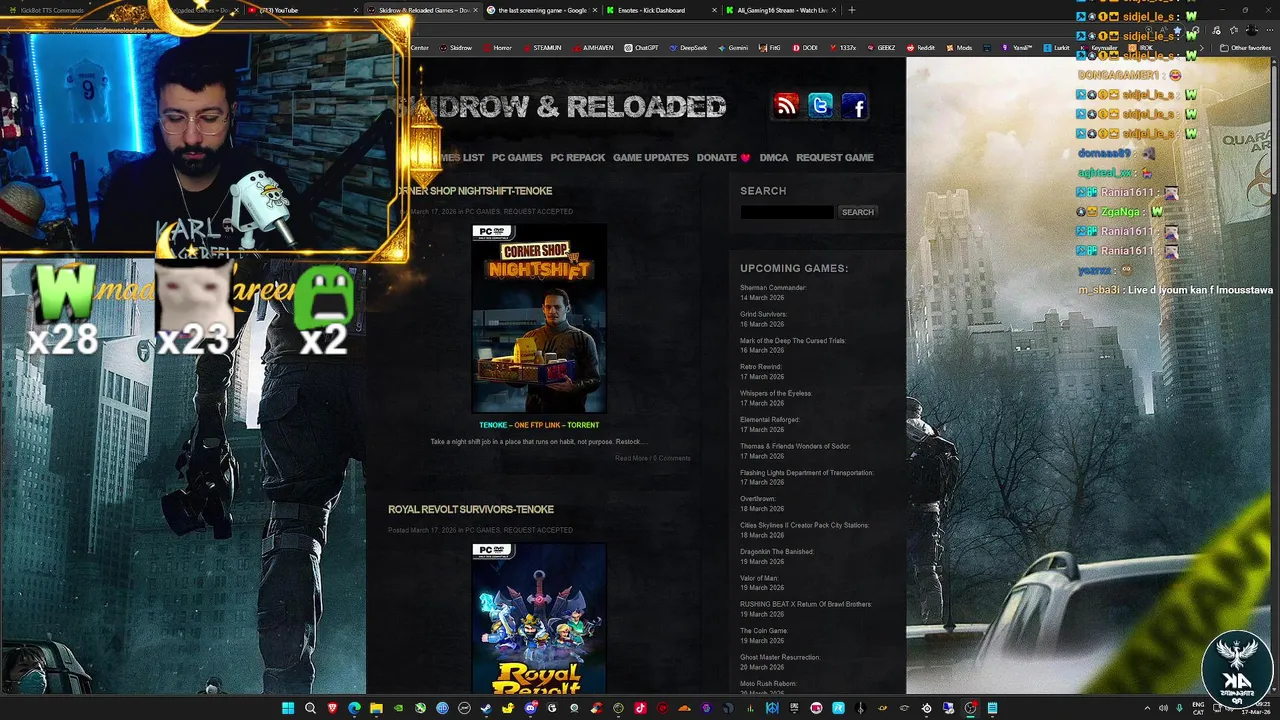Click the Royal Revolt cover image
The width and height of the screenshot is (1280, 720).
(539, 619)
